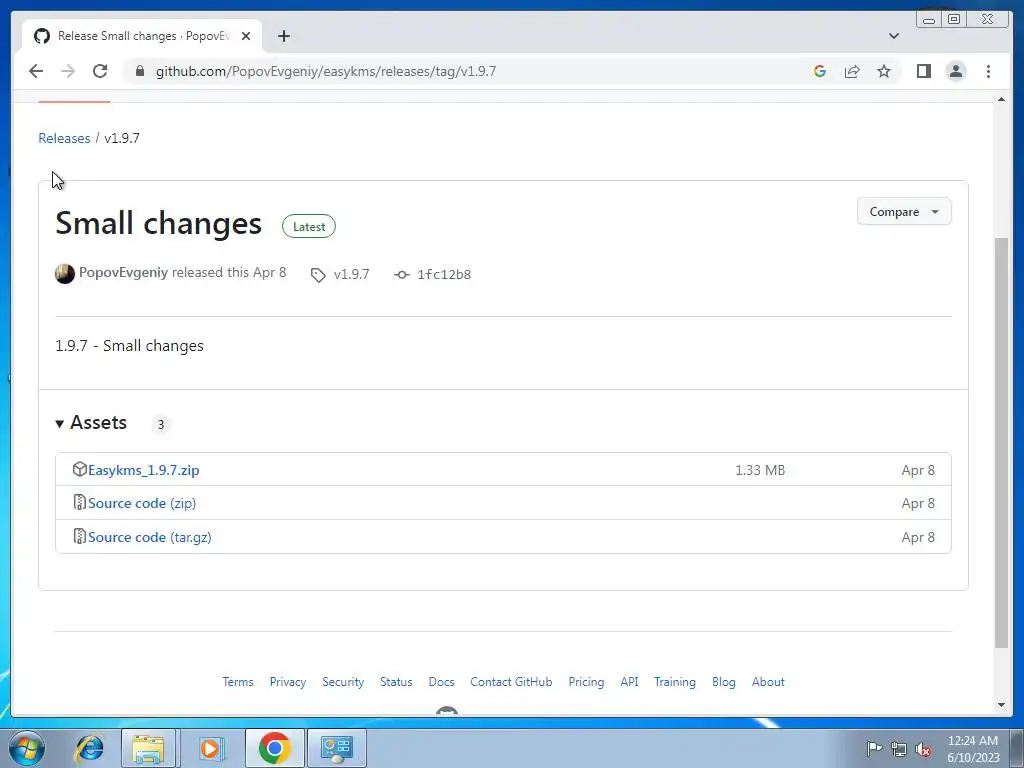Open the Docs footer link
1024x768 pixels.
441,682
